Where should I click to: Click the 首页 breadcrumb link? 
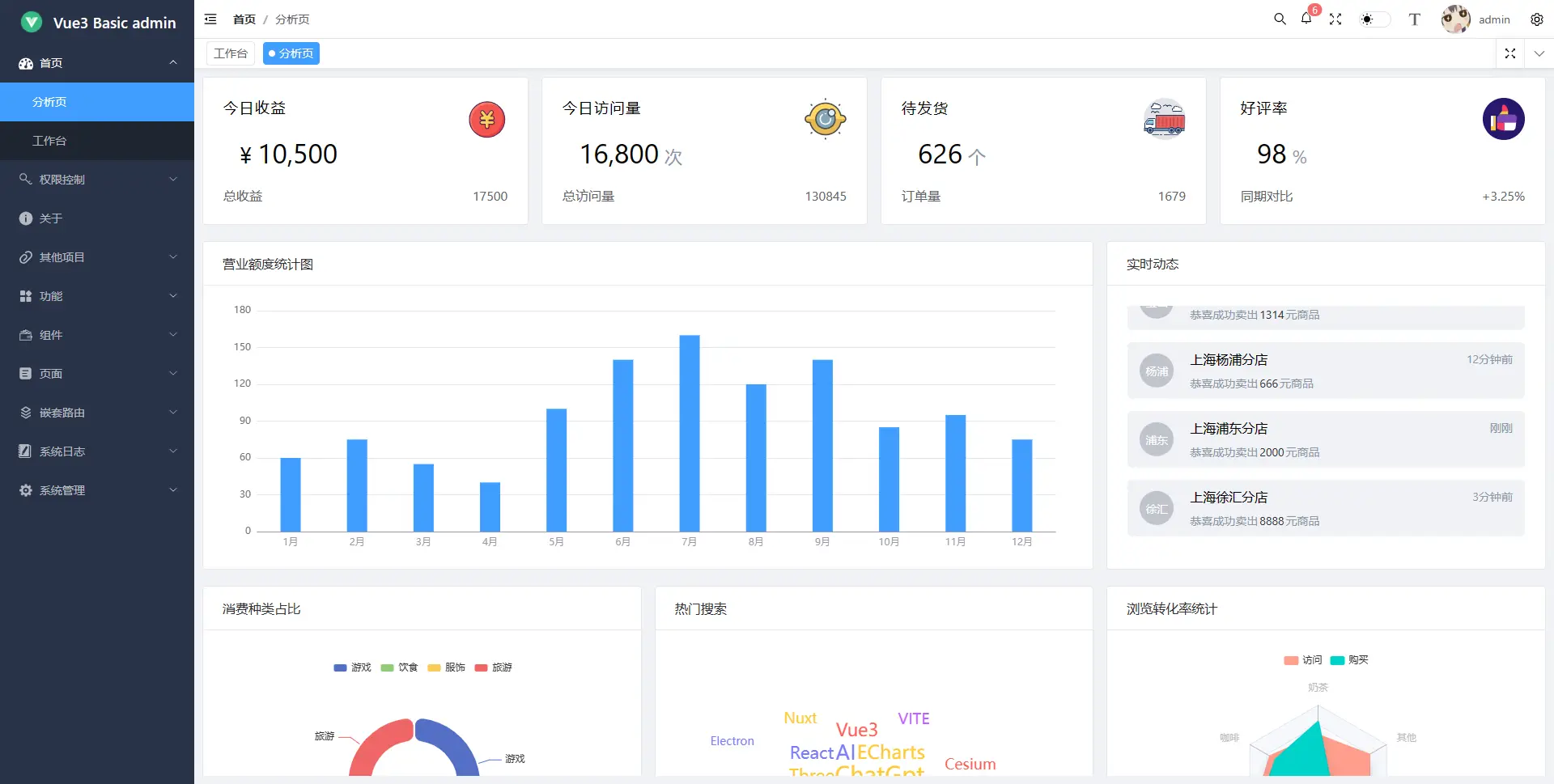(x=244, y=19)
